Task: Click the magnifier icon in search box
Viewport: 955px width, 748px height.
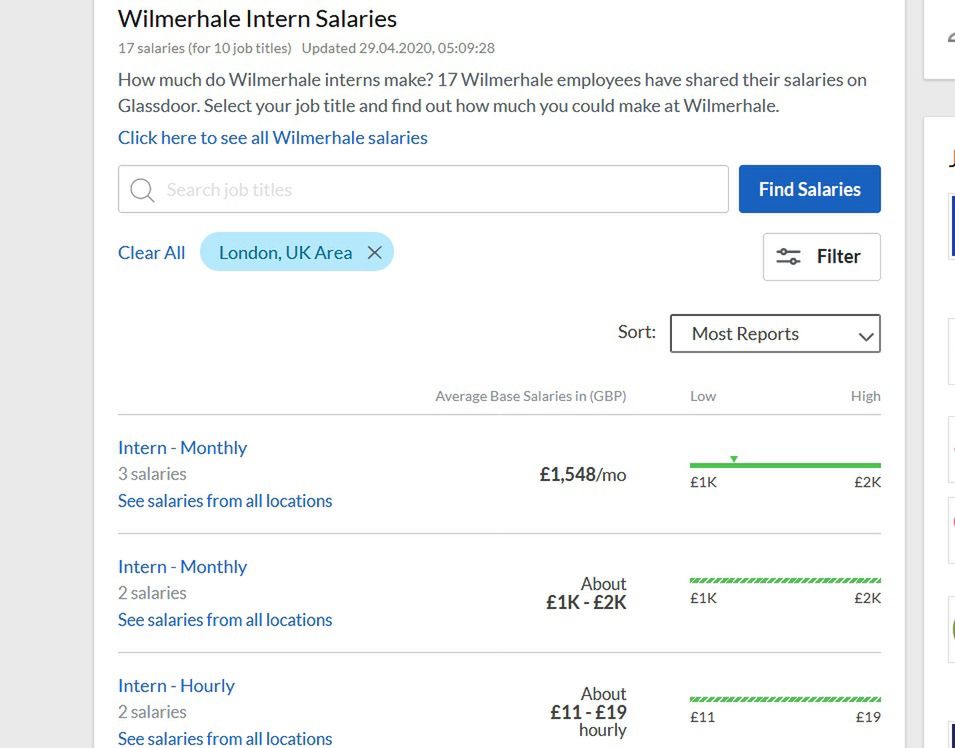Action: (x=142, y=189)
